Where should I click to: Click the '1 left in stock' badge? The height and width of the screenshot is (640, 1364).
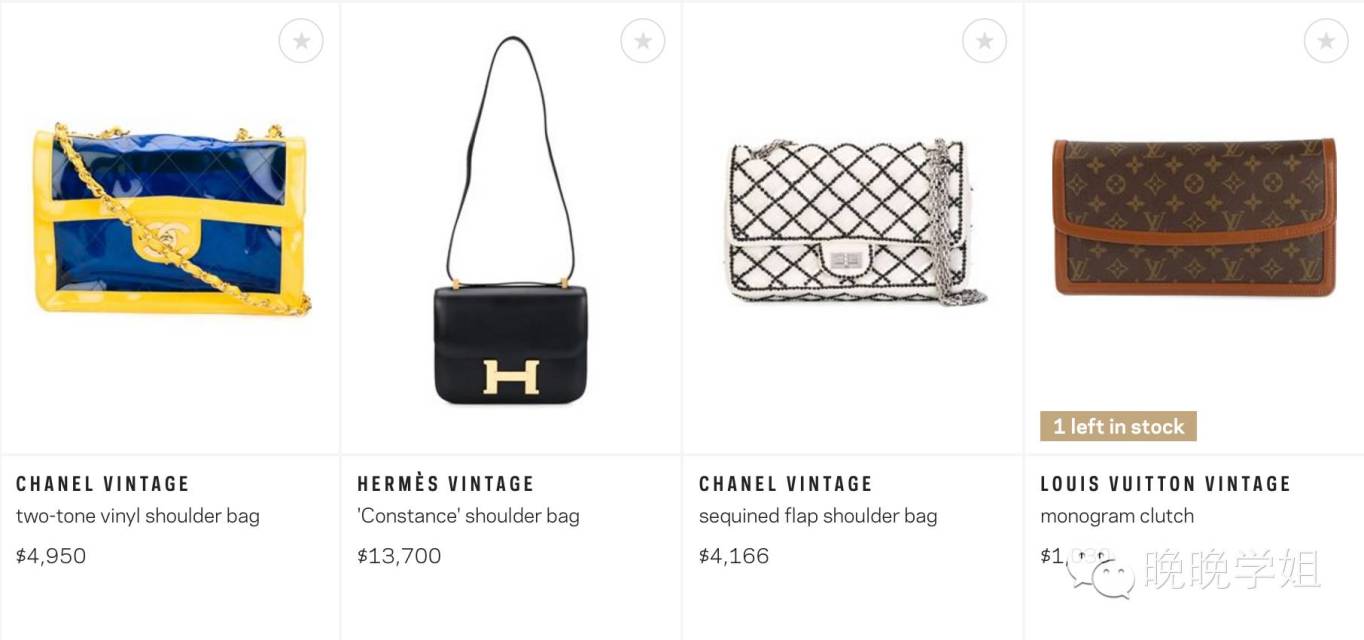click(1118, 427)
